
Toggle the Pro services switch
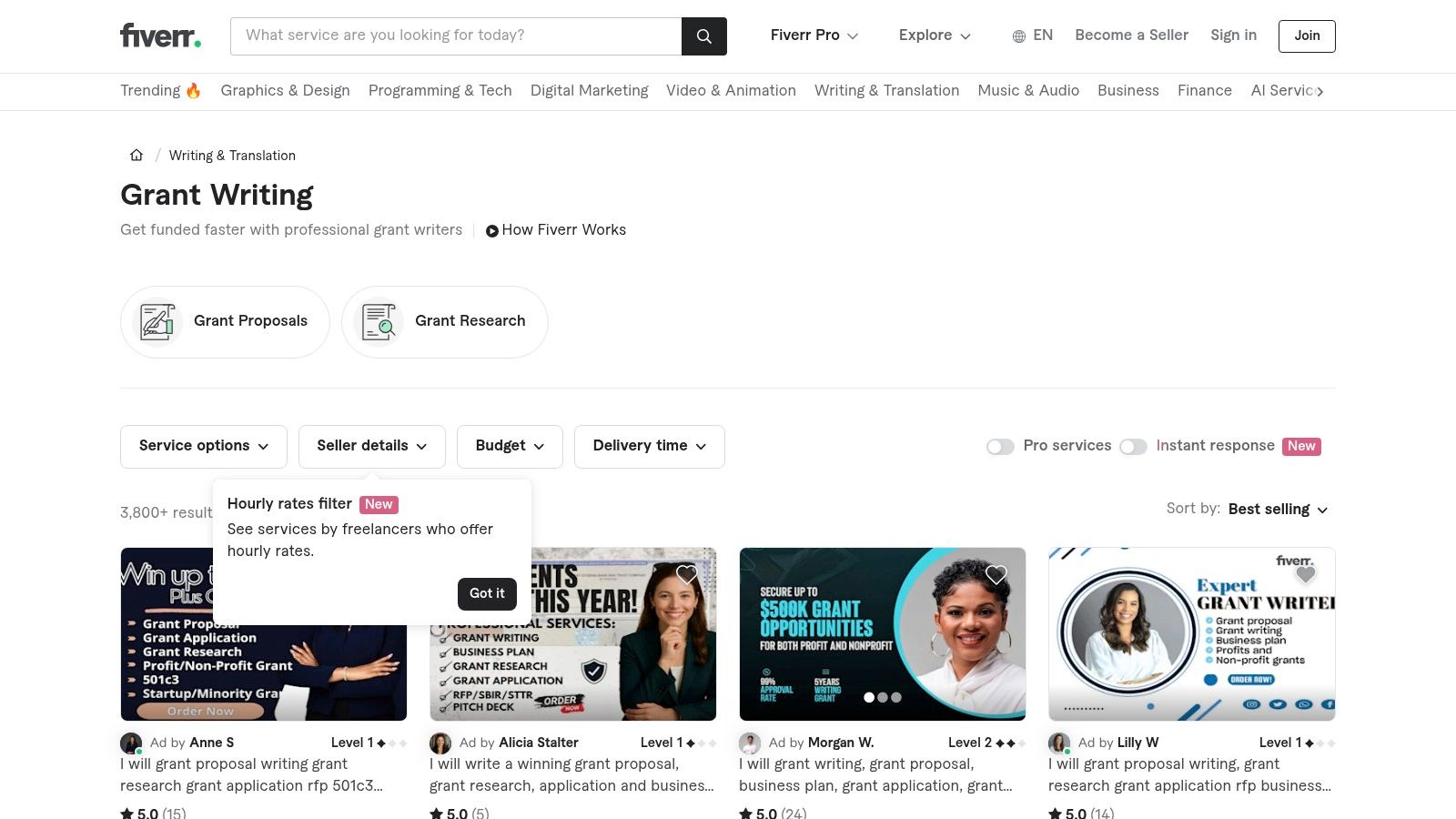click(1000, 447)
